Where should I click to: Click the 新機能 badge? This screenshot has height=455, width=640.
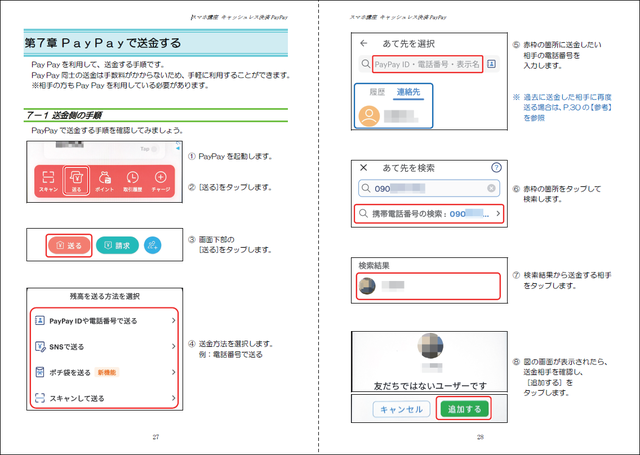pos(107,372)
